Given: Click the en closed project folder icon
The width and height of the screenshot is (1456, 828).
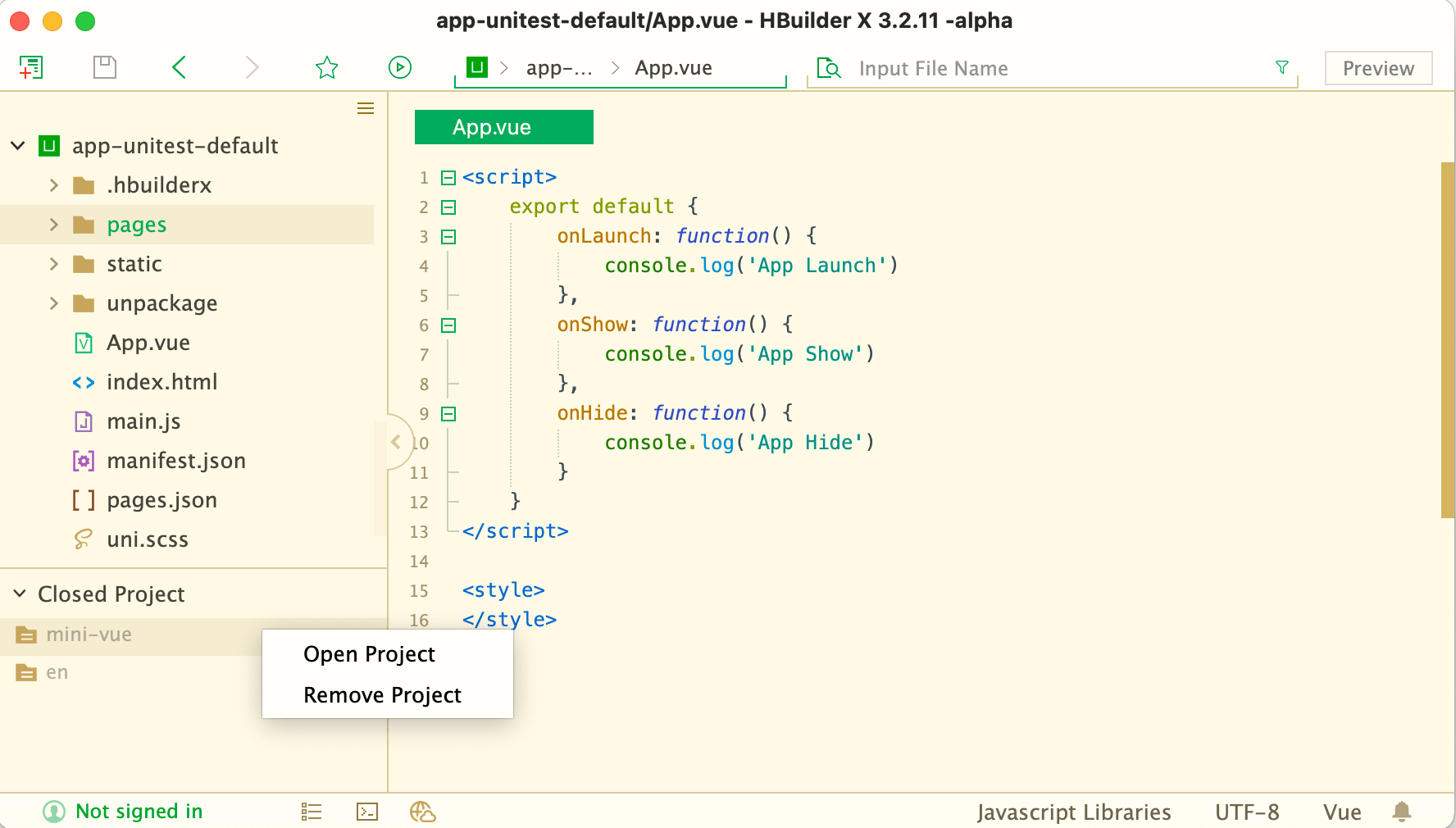Looking at the screenshot, I should point(27,672).
